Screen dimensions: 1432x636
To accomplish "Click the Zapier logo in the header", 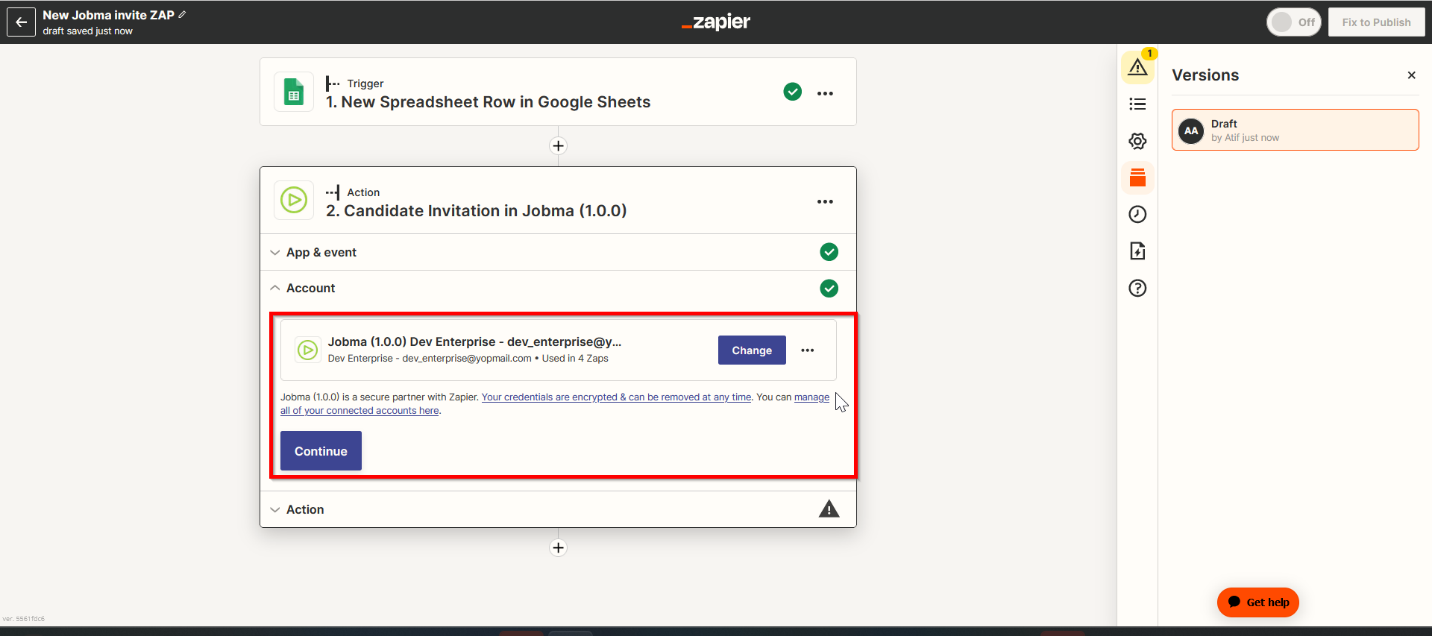I will [715, 22].
